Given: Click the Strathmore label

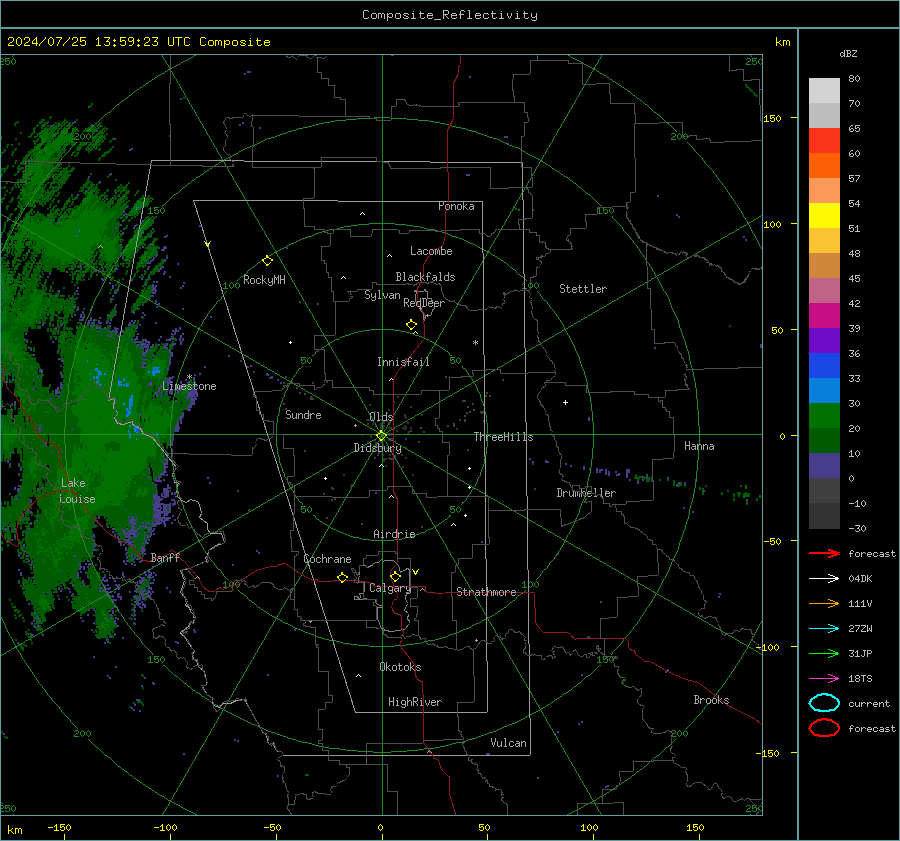Looking at the screenshot, I should click(486, 592).
